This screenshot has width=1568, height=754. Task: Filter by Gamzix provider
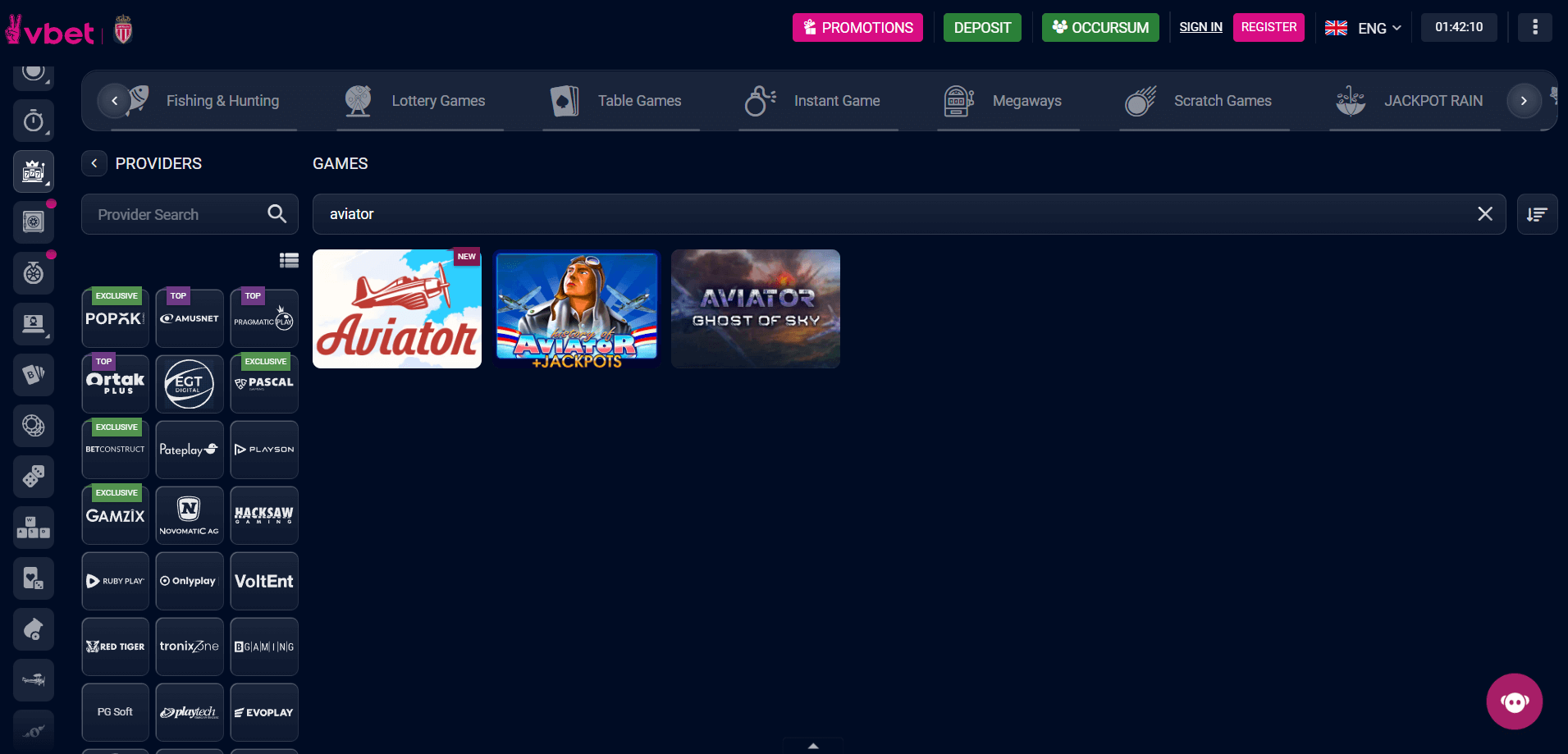pyautogui.click(x=116, y=515)
